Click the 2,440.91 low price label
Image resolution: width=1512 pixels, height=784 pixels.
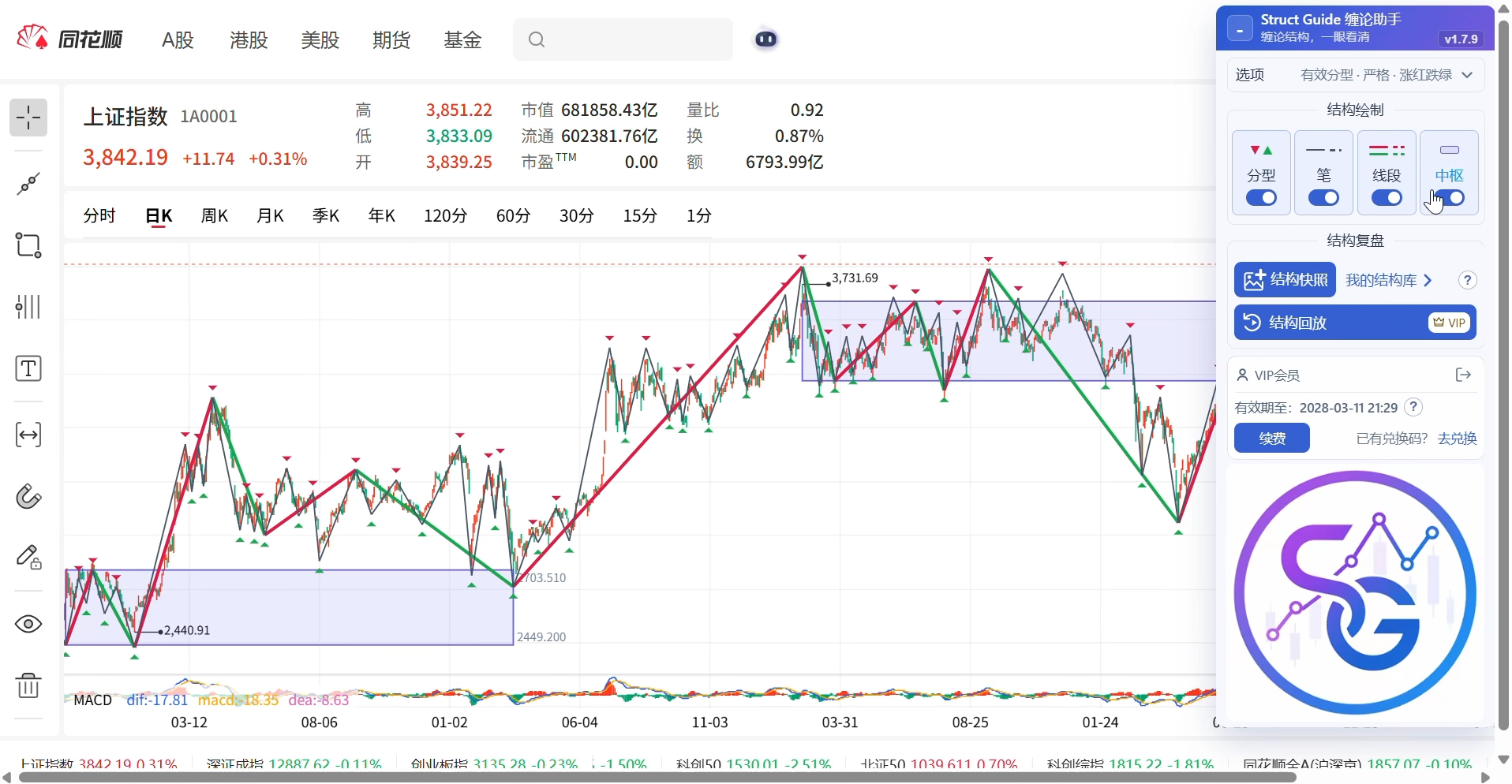[187, 630]
